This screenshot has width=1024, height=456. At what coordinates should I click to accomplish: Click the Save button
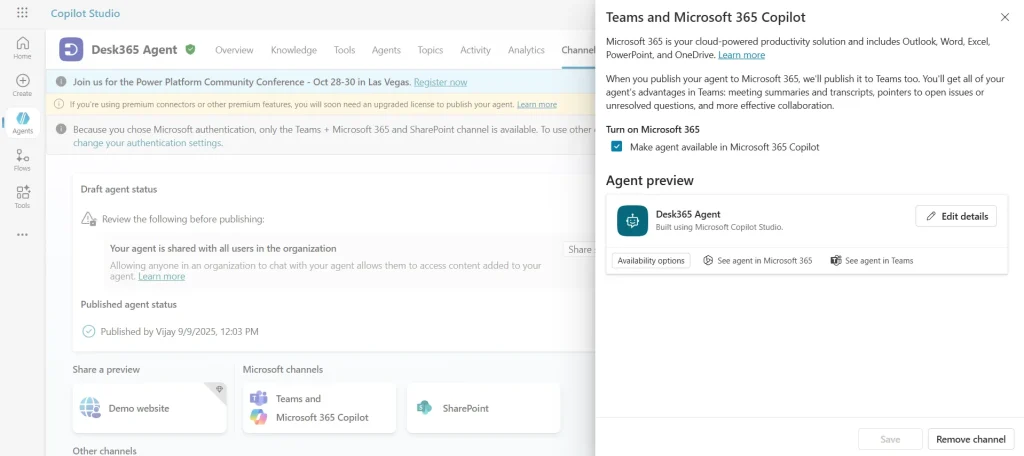click(890, 439)
